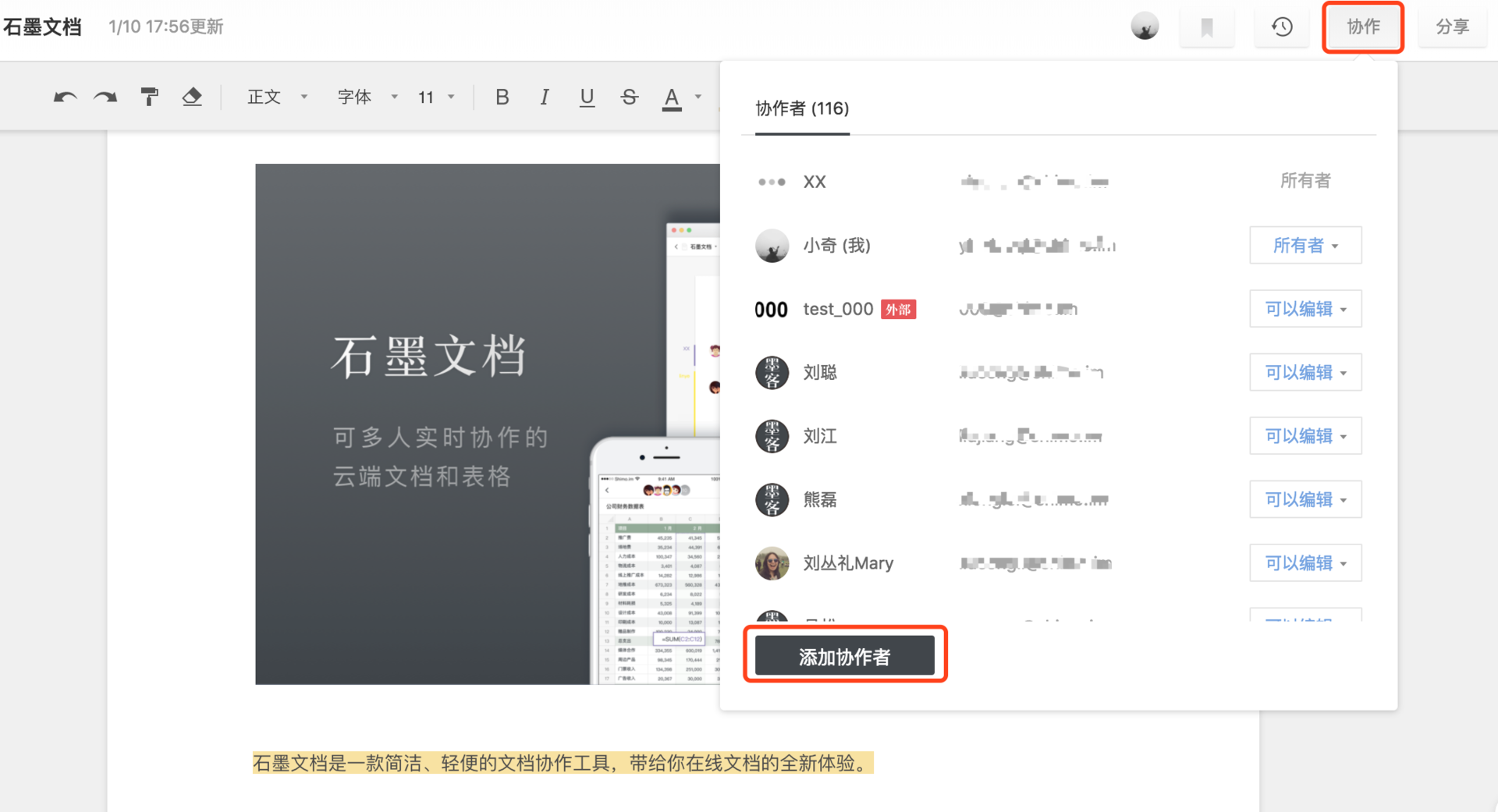Click 小奇 (我) avatar
Screen dimensions: 1498x812
(x=772, y=246)
